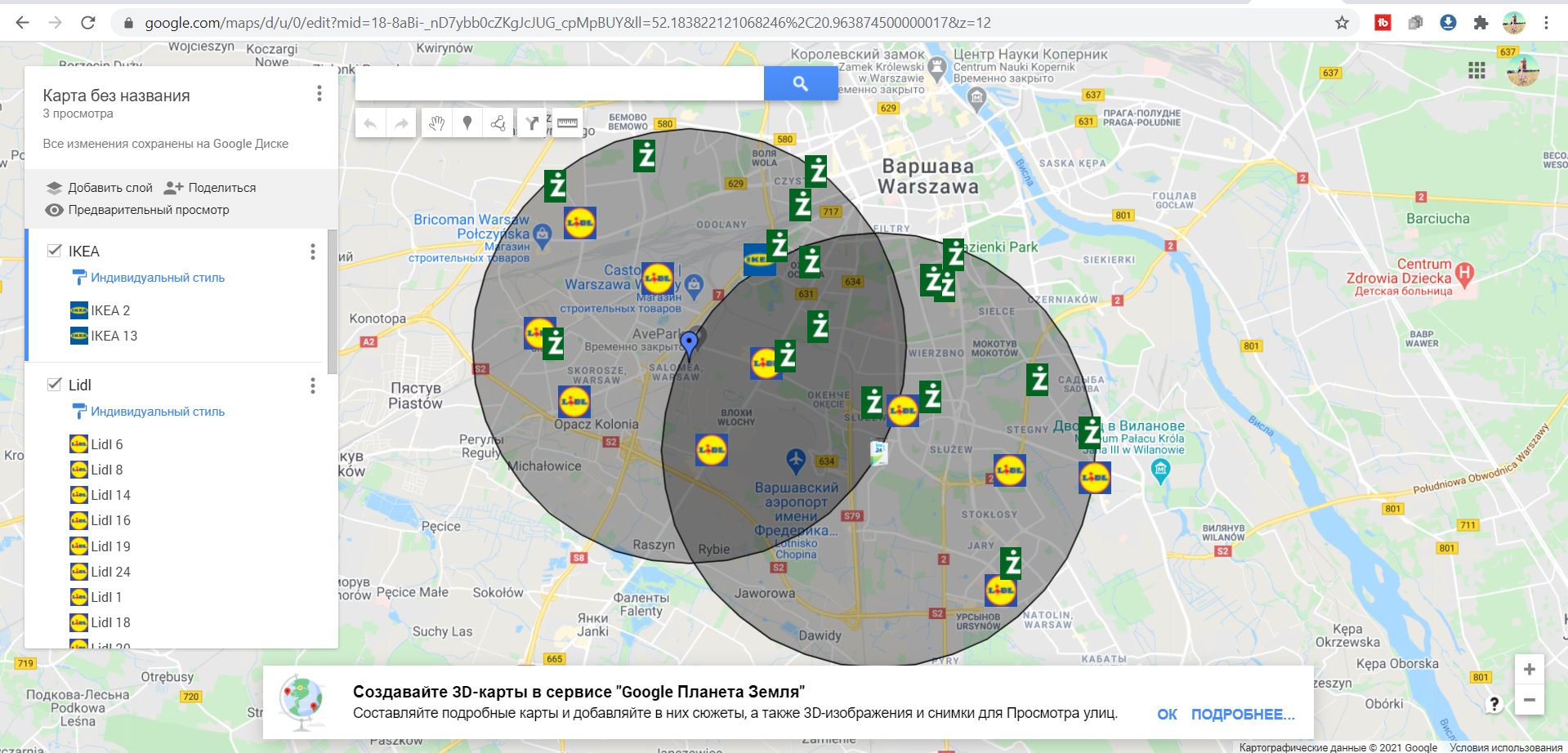
Task: Open the Chrome three-dot menu
Action: (1546, 23)
